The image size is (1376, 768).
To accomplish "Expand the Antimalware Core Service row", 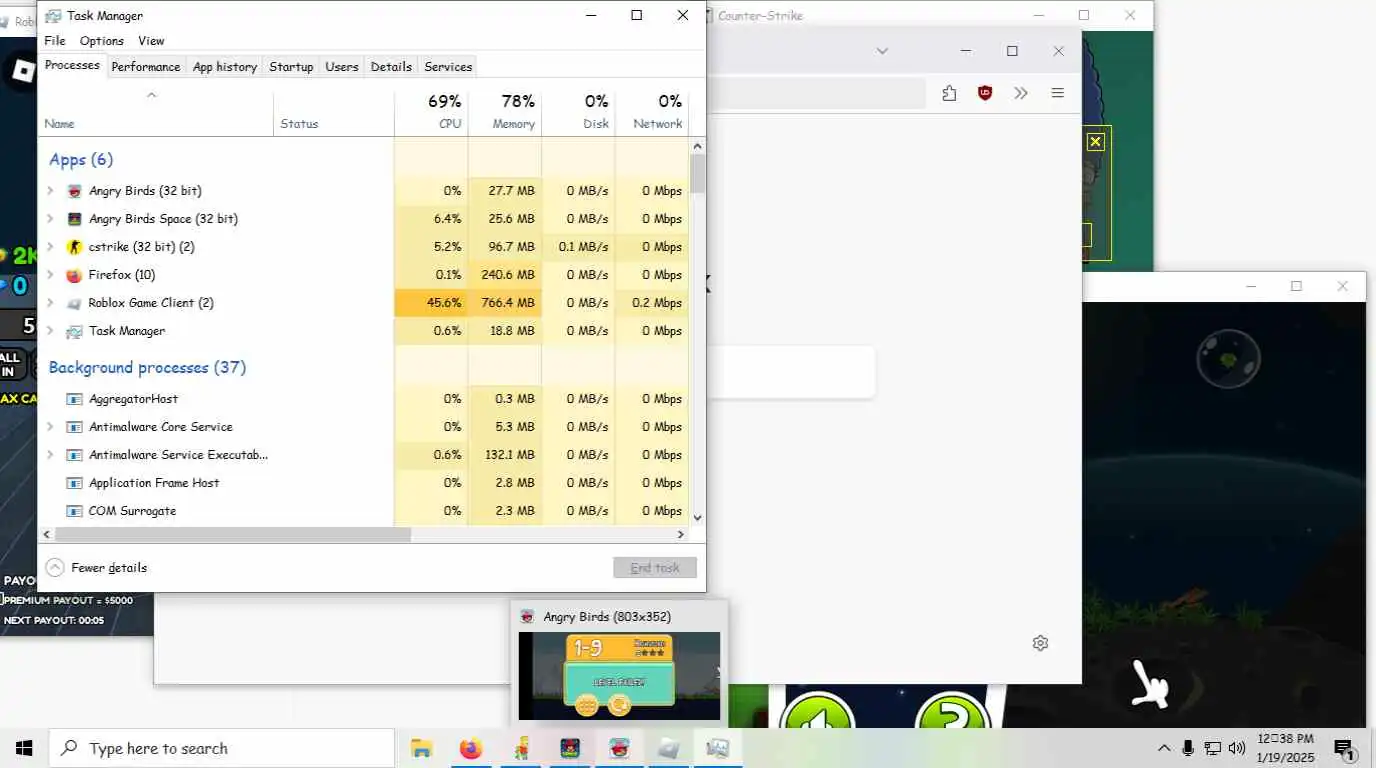I will point(51,427).
